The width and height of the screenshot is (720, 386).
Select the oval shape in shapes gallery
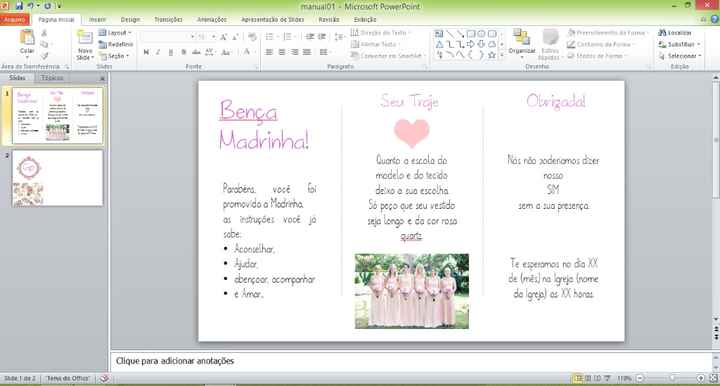(481, 34)
